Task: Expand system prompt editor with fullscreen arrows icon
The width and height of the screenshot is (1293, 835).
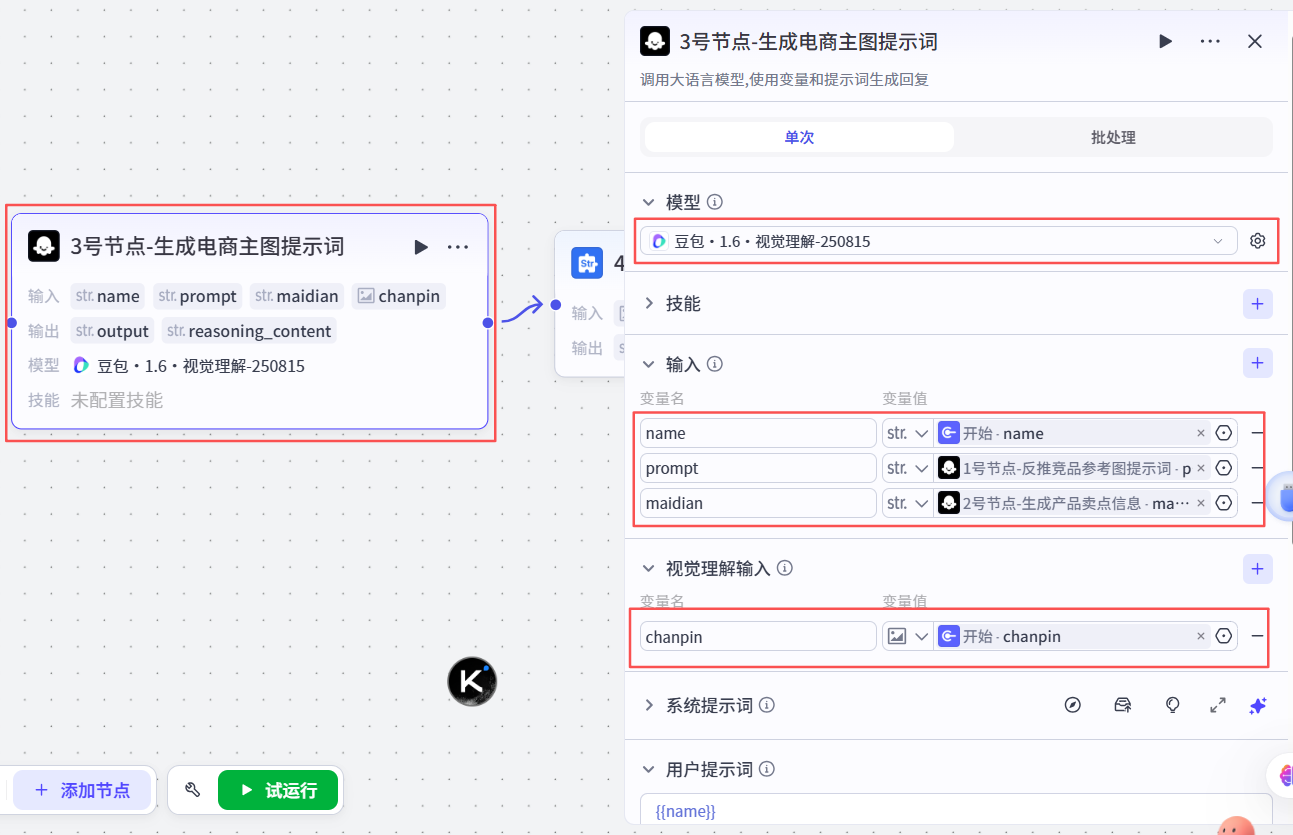Action: click(1217, 705)
